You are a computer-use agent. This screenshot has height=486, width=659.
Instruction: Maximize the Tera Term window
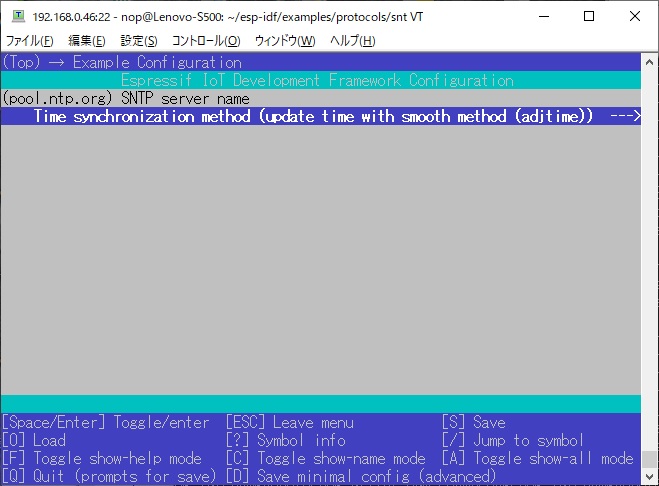(x=589, y=16)
